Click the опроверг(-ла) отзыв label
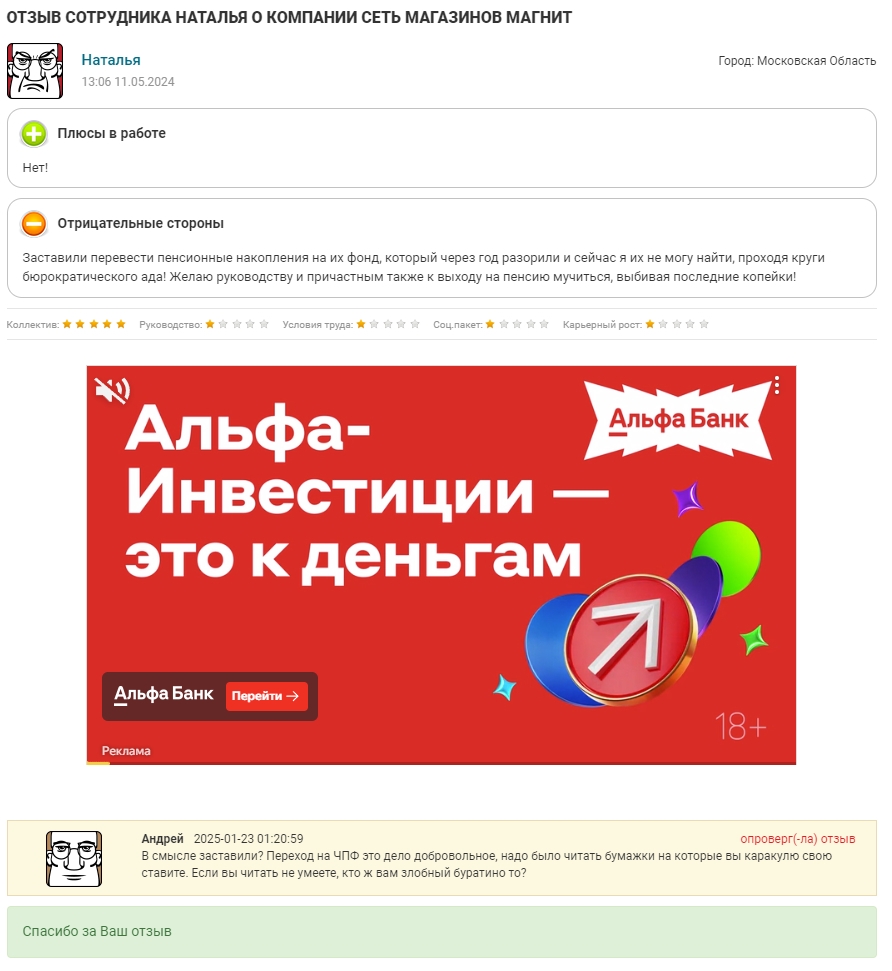The image size is (892, 971). point(797,838)
